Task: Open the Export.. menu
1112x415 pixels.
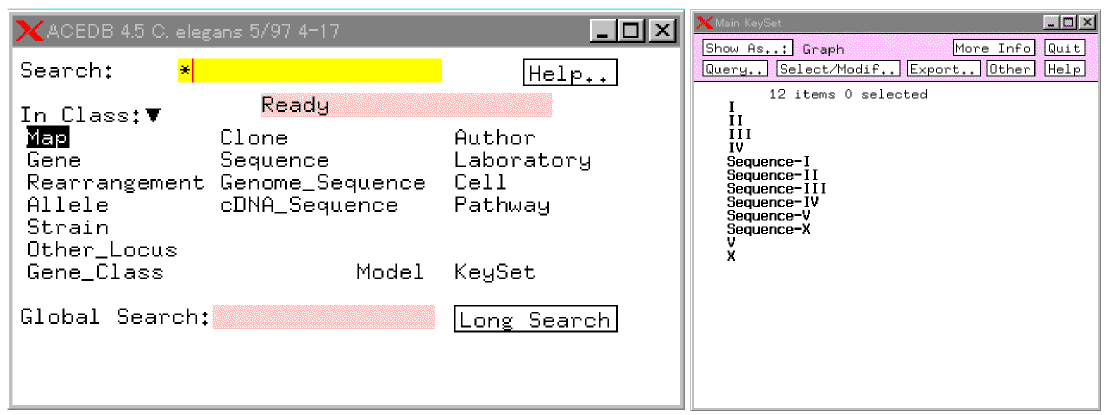Action: point(943,69)
